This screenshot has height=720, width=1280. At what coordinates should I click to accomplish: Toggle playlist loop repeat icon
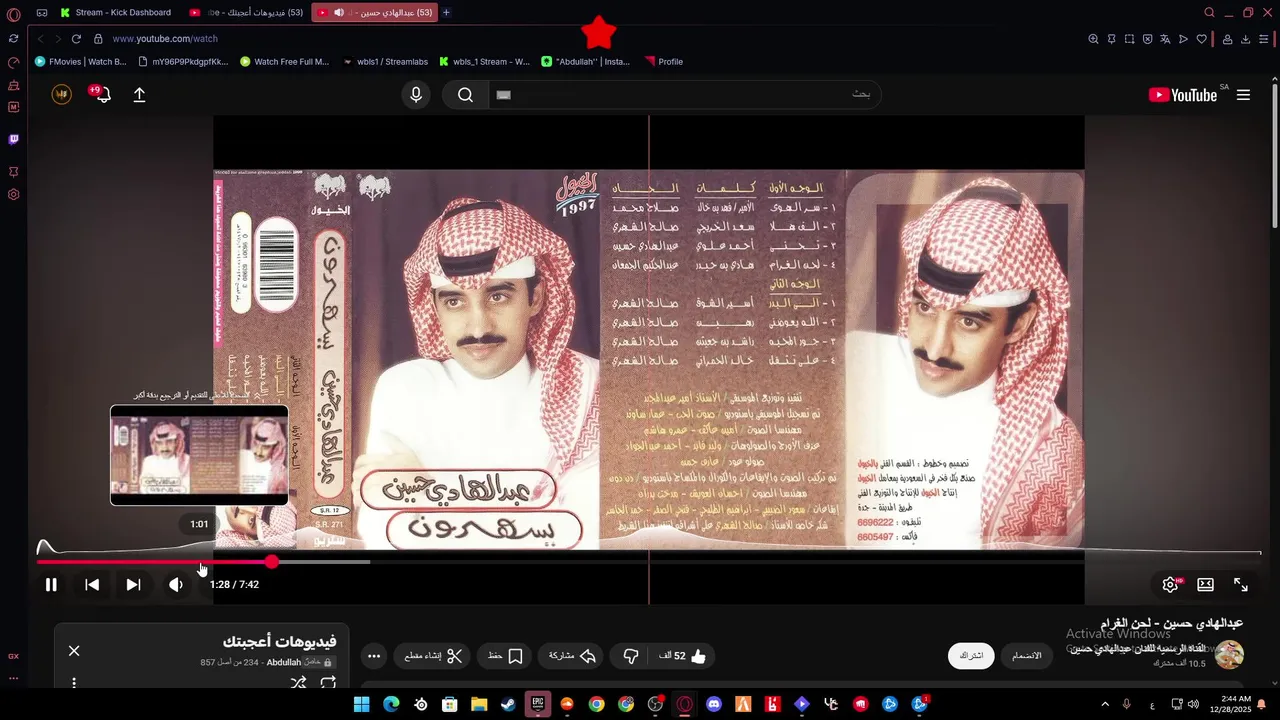328,683
